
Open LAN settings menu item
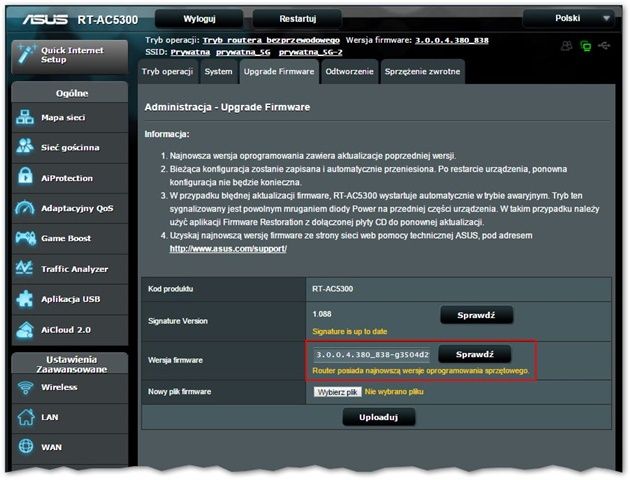(x=70, y=417)
